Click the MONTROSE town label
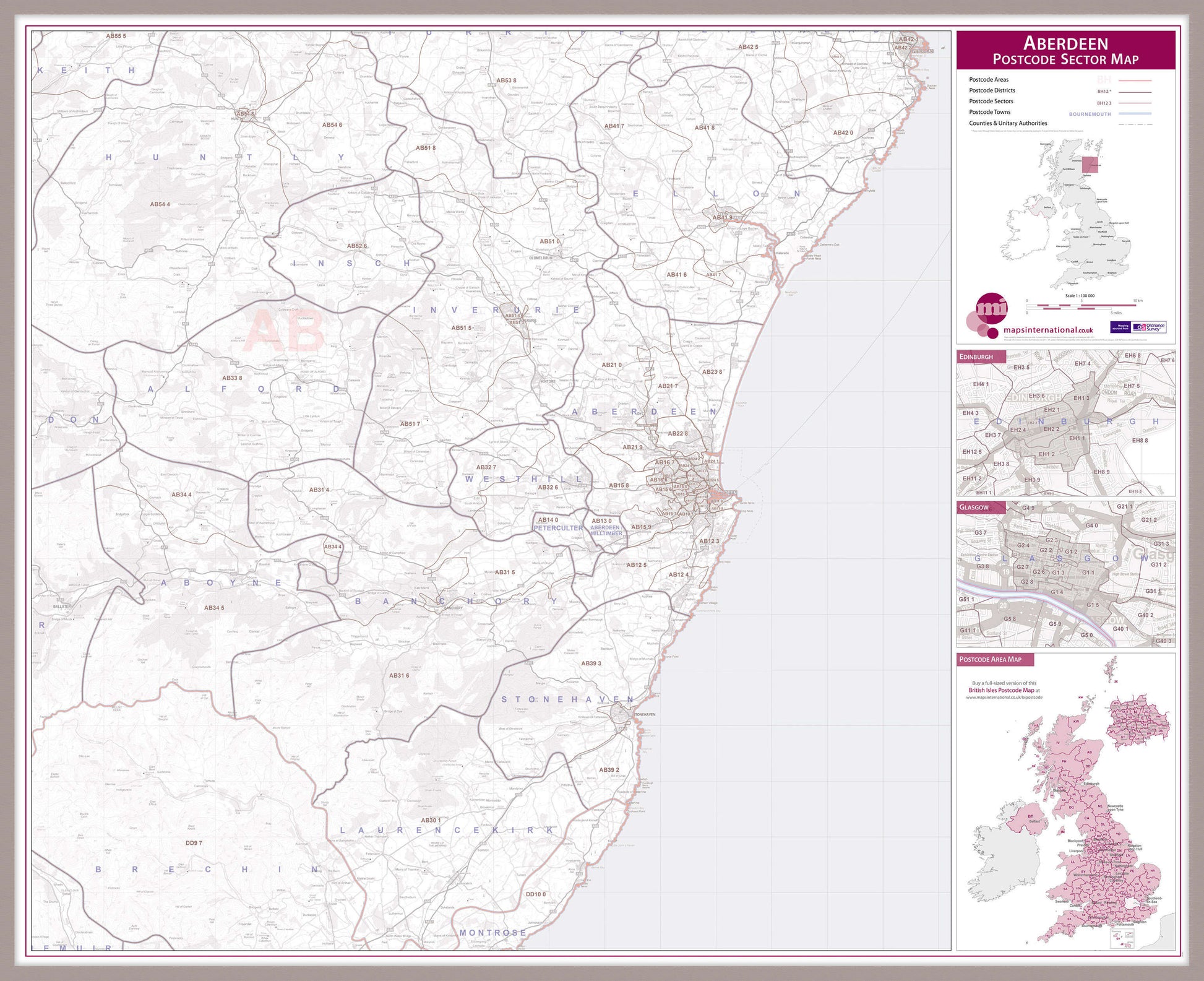1204x981 pixels. [492, 933]
